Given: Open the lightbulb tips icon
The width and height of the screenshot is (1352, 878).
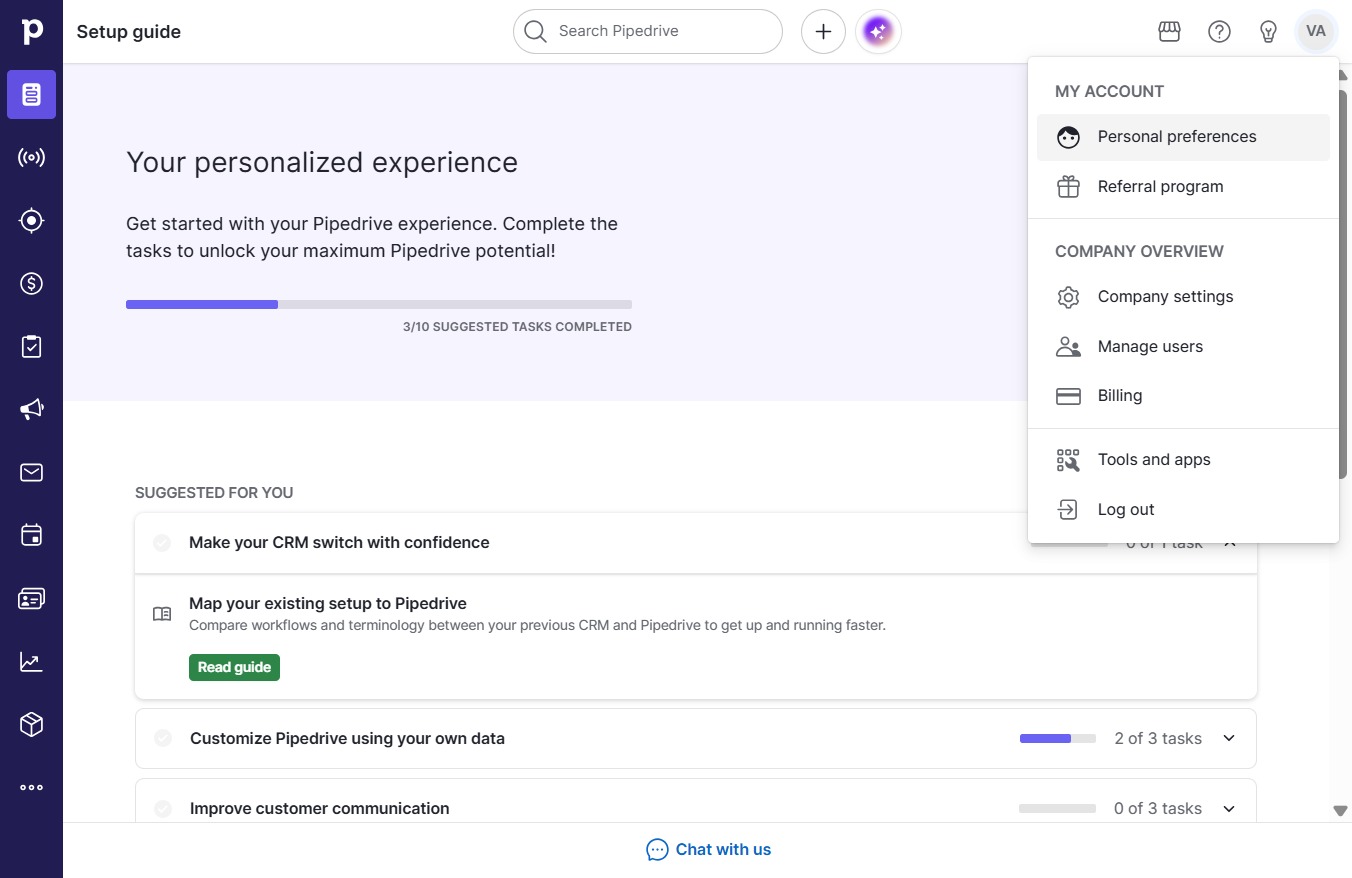Looking at the screenshot, I should 1268,32.
